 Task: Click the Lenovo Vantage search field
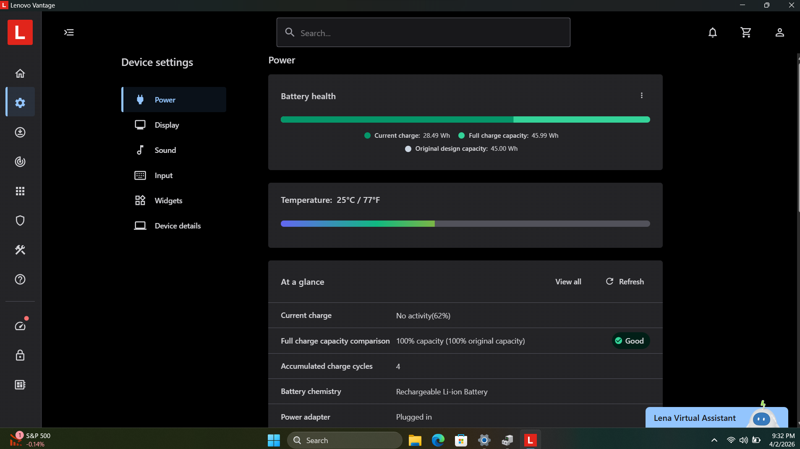point(423,33)
